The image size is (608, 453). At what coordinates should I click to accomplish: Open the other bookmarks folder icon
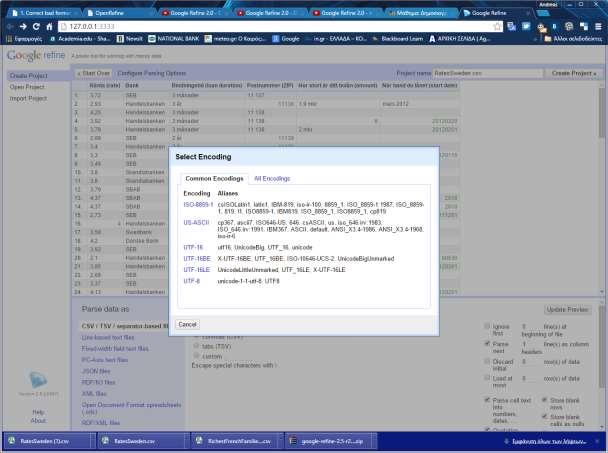click(548, 39)
